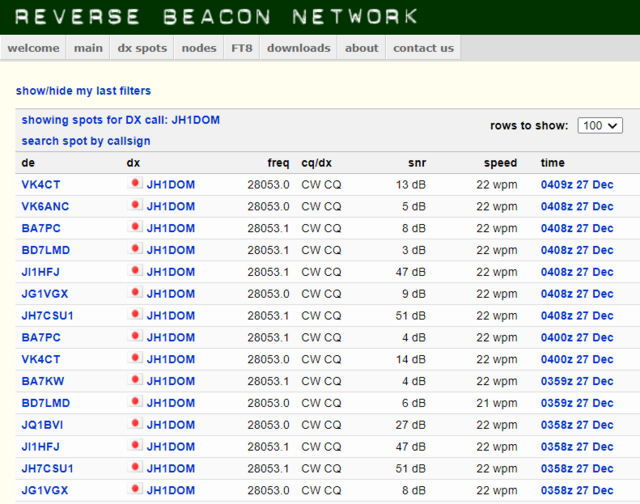Image resolution: width=640 pixels, height=504 pixels.
Task: Select 13 dB snr value
Action: tap(411, 185)
